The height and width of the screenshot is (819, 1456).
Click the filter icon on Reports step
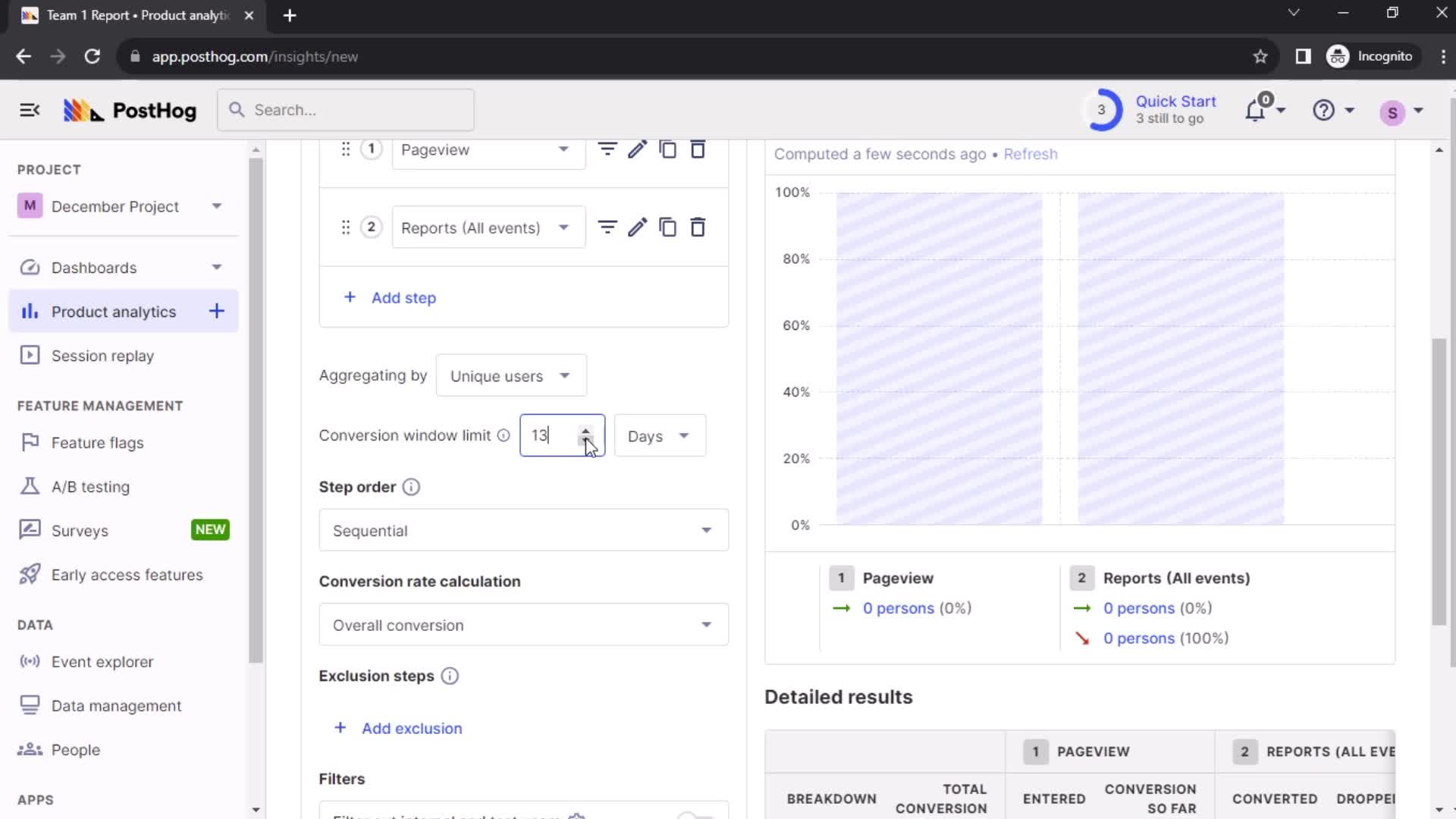pos(608,227)
